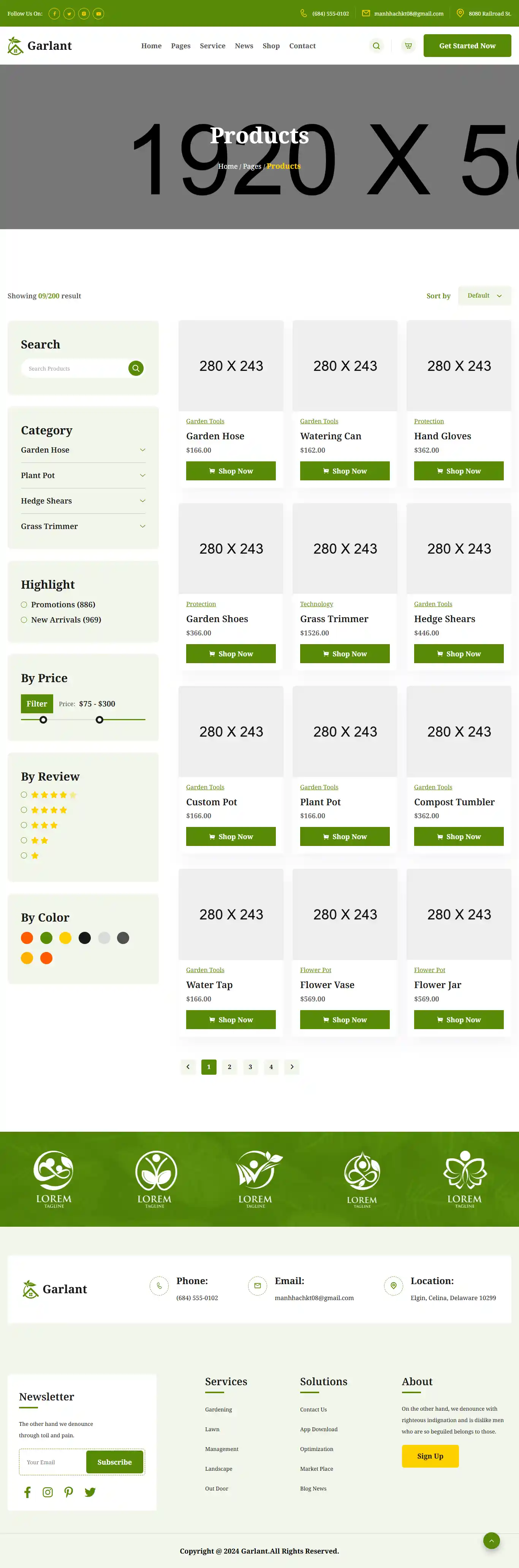Click the search magnifier icon in header
This screenshot has width=519, height=1568.
[376, 46]
